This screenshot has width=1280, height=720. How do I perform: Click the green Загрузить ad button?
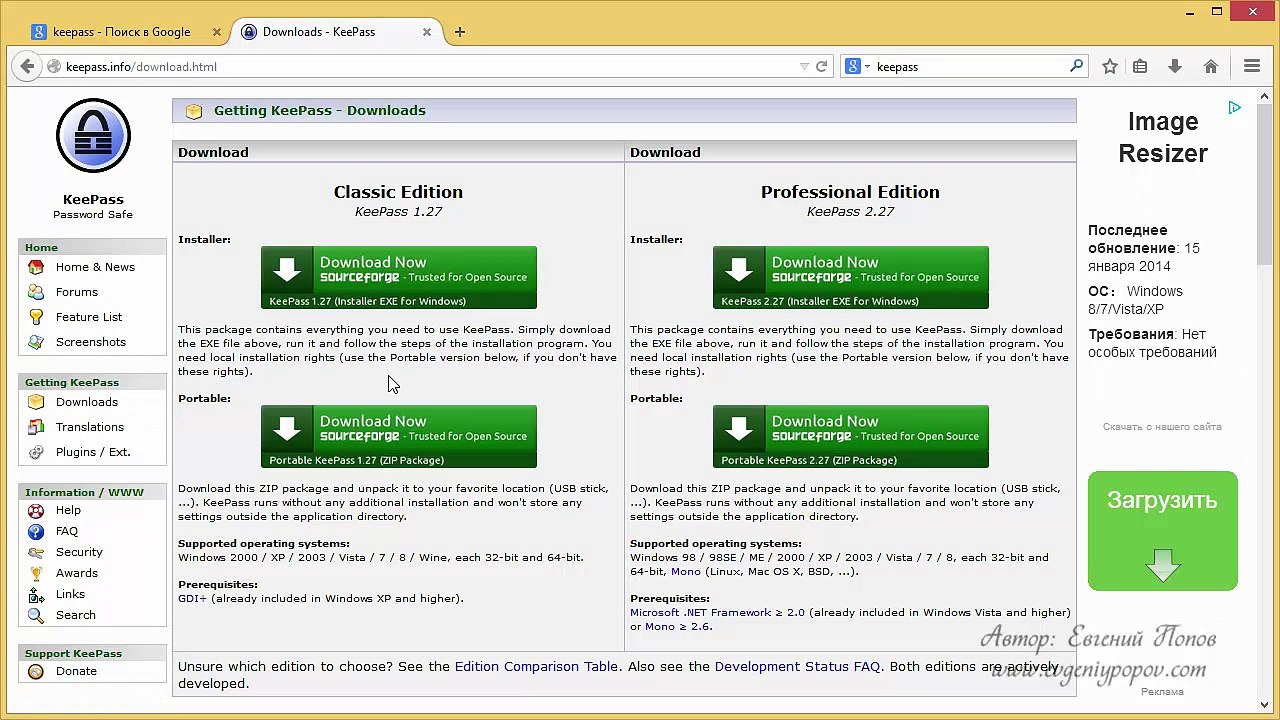point(1163,531)
